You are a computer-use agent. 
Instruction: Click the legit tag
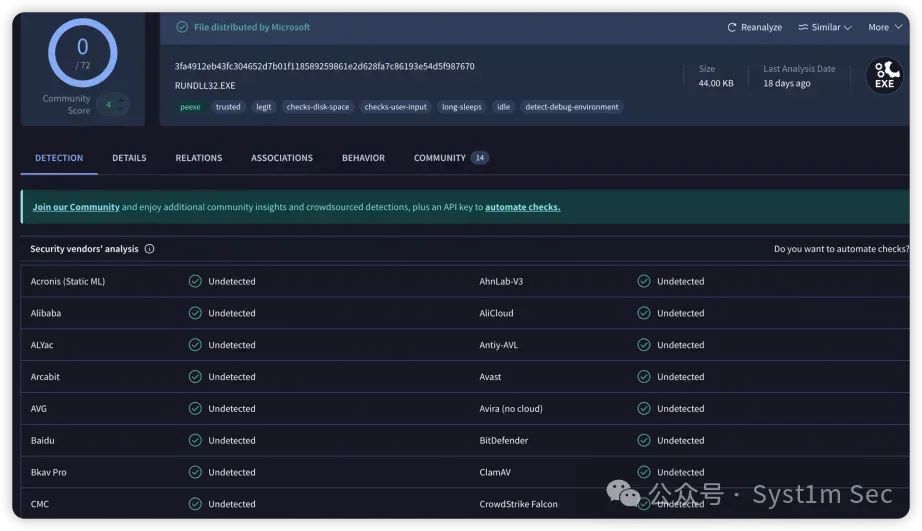(x=264, y=107)
